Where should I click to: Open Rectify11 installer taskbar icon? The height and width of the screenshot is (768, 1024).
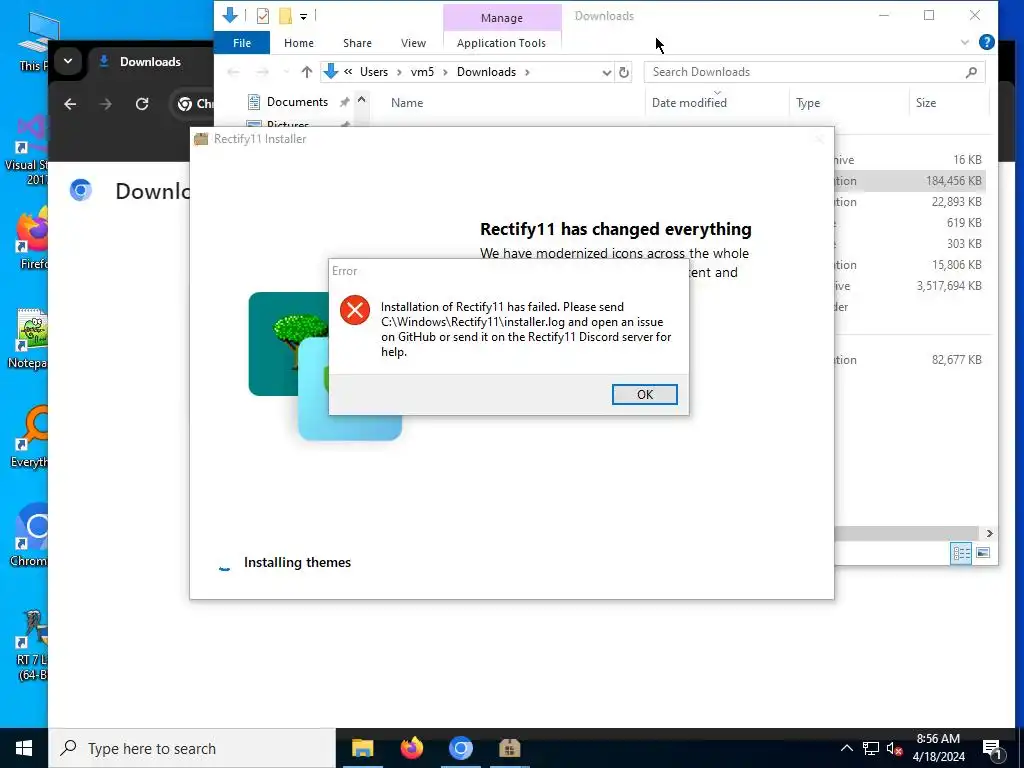pos(509,748)
